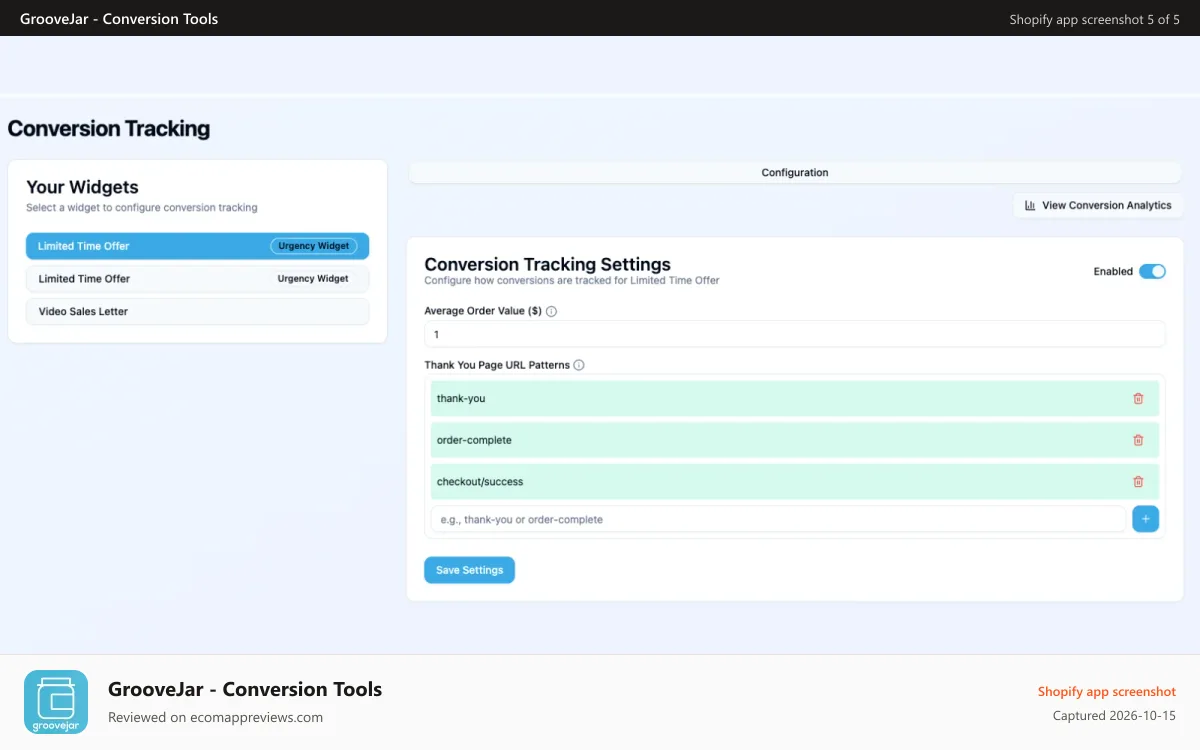Click Save Settings button
This screenshot has height=750, width=1200.
point(469,570)
